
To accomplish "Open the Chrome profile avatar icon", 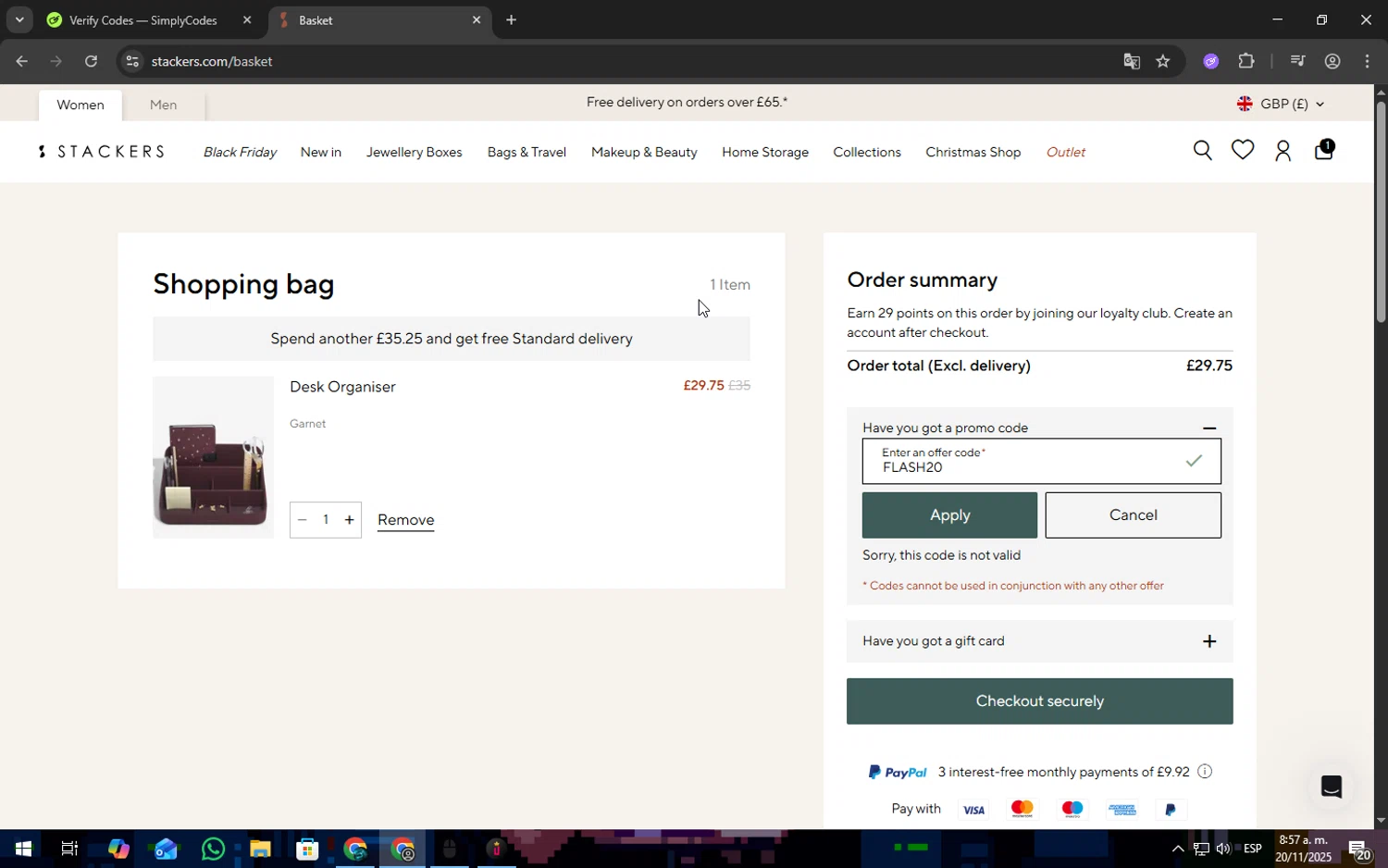I will pyautogui.click(x=1332, y=61).
